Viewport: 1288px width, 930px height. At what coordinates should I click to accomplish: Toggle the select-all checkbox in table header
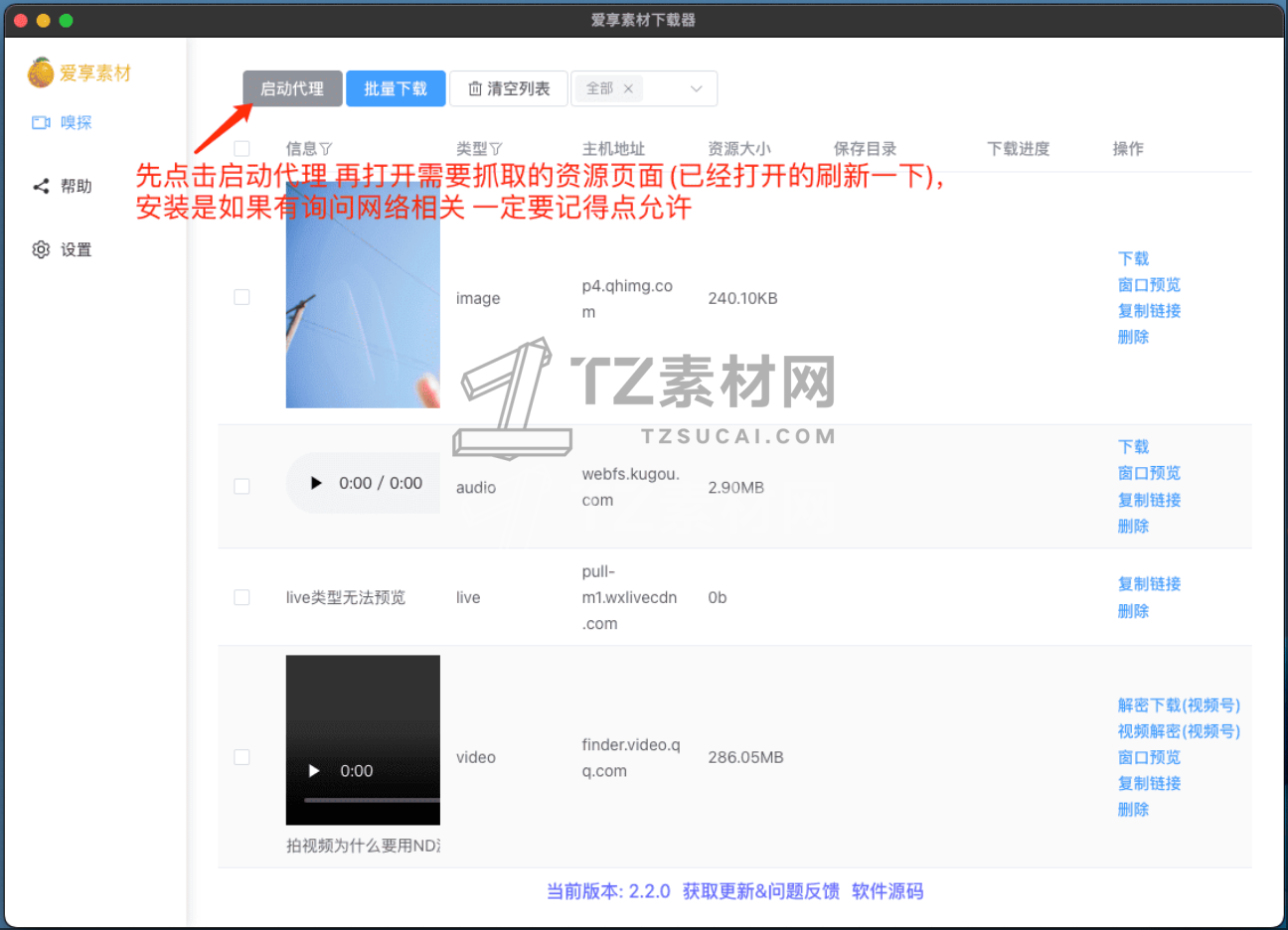click(241, 149)
